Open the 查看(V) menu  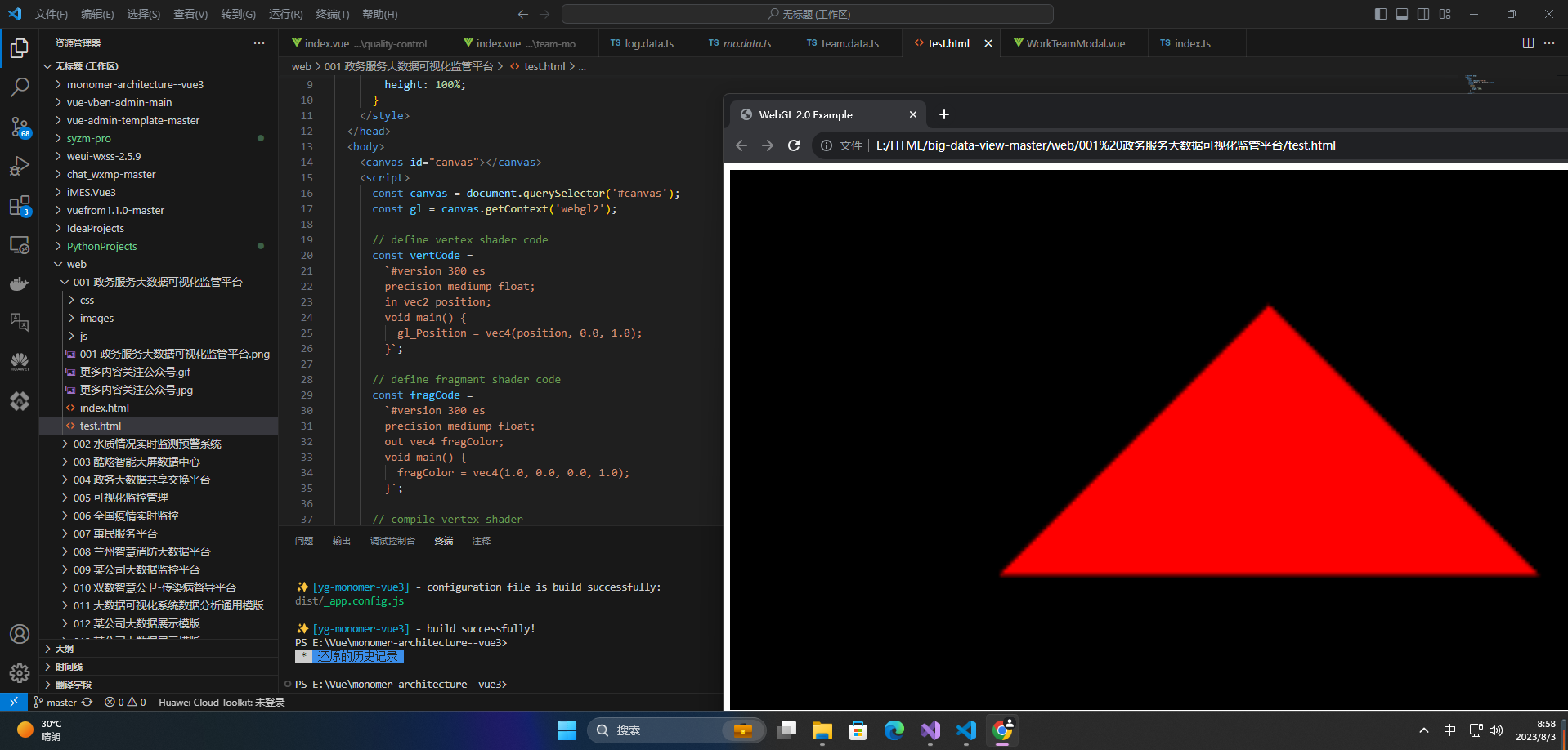click(x=190, y=14)
